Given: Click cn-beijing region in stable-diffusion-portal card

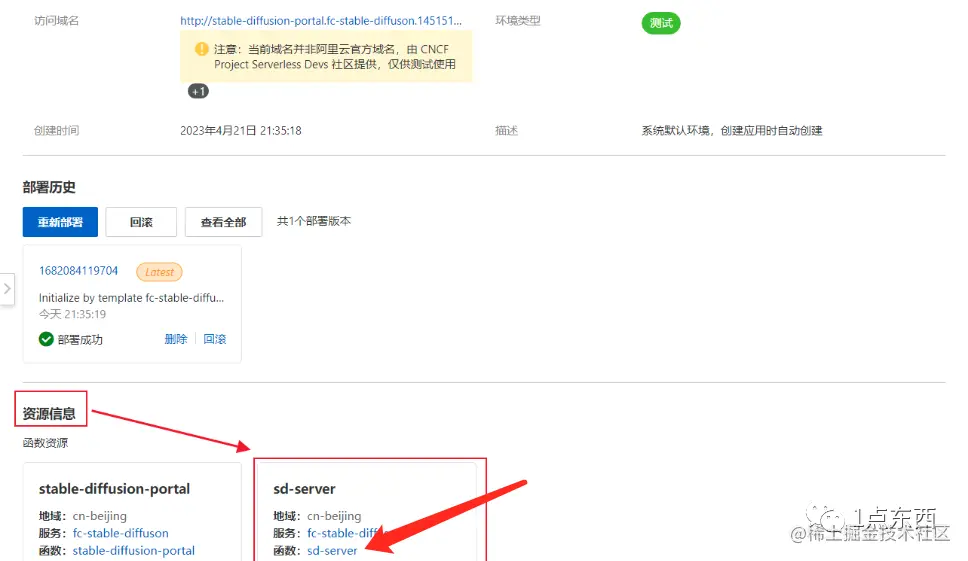Looking at the screenshot, I should [x=99, y=516].
